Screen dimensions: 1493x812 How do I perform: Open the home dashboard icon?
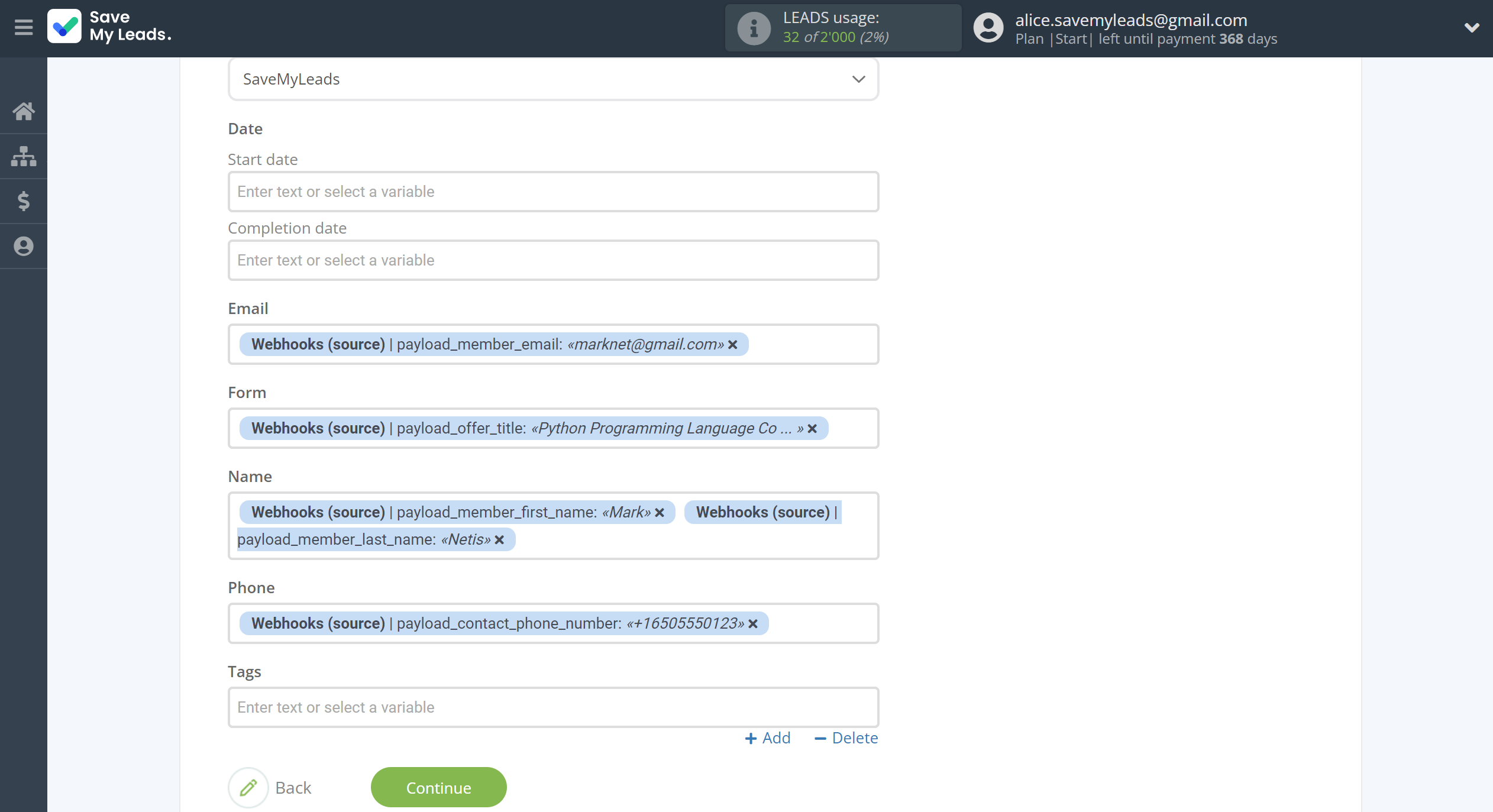click(24, 111)
